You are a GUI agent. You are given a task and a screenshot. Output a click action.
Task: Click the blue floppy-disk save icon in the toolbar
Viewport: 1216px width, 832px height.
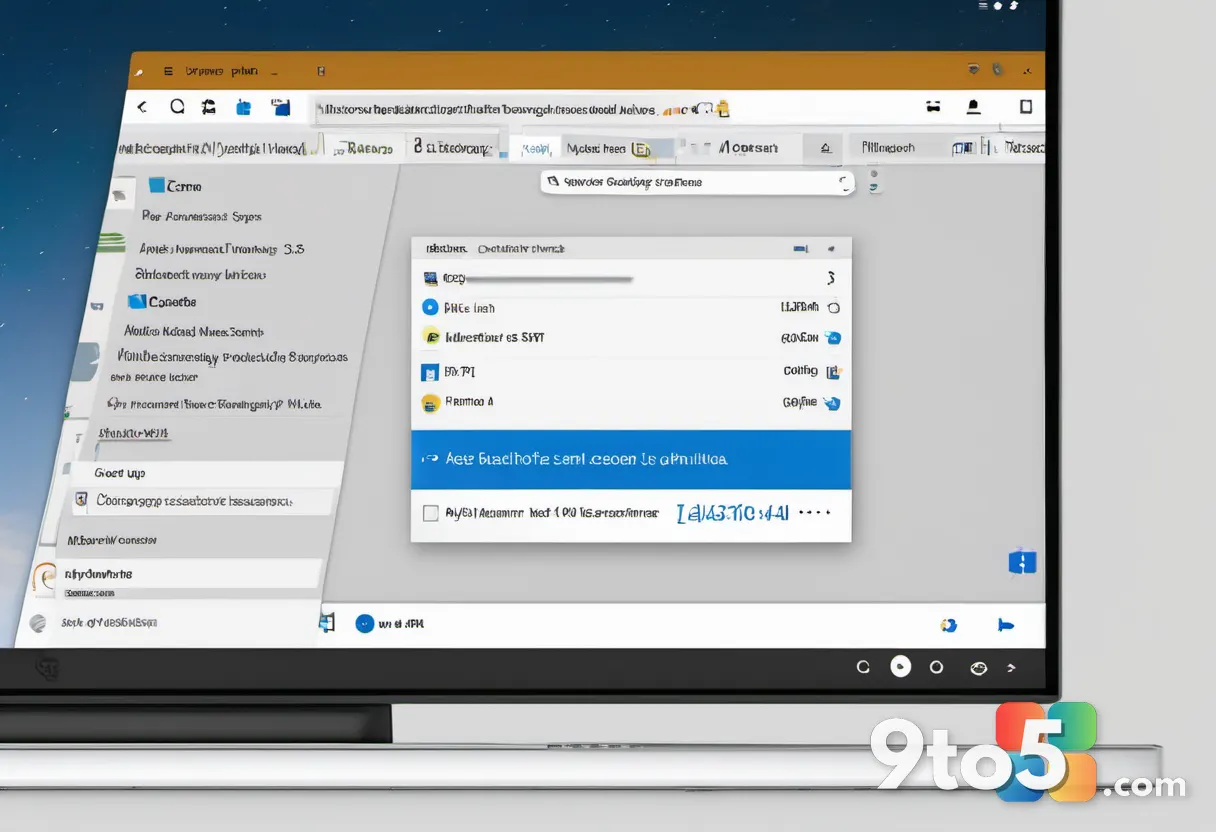point(280,107)
